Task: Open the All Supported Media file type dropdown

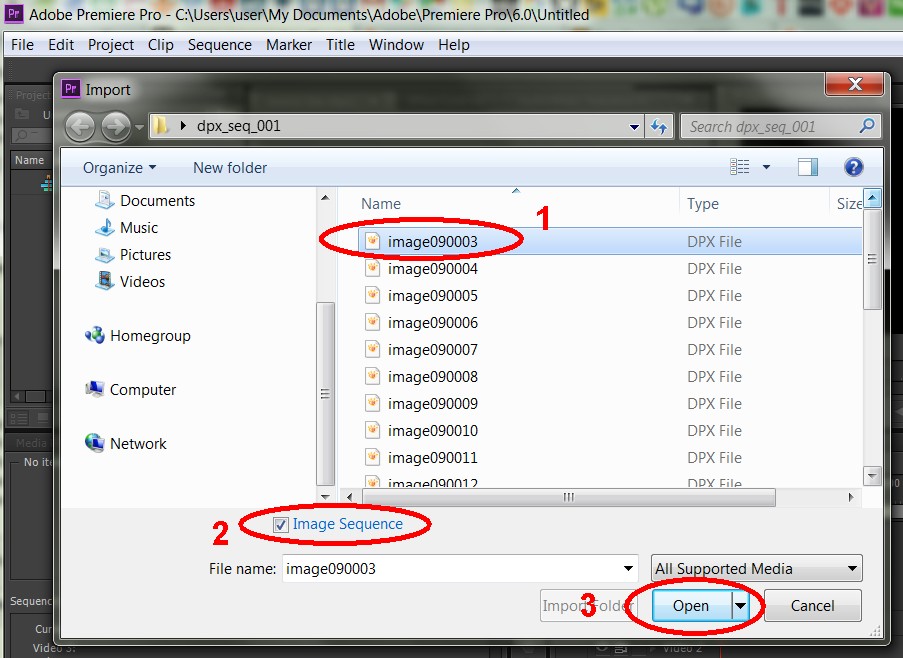Action: (x=756, y=569)
